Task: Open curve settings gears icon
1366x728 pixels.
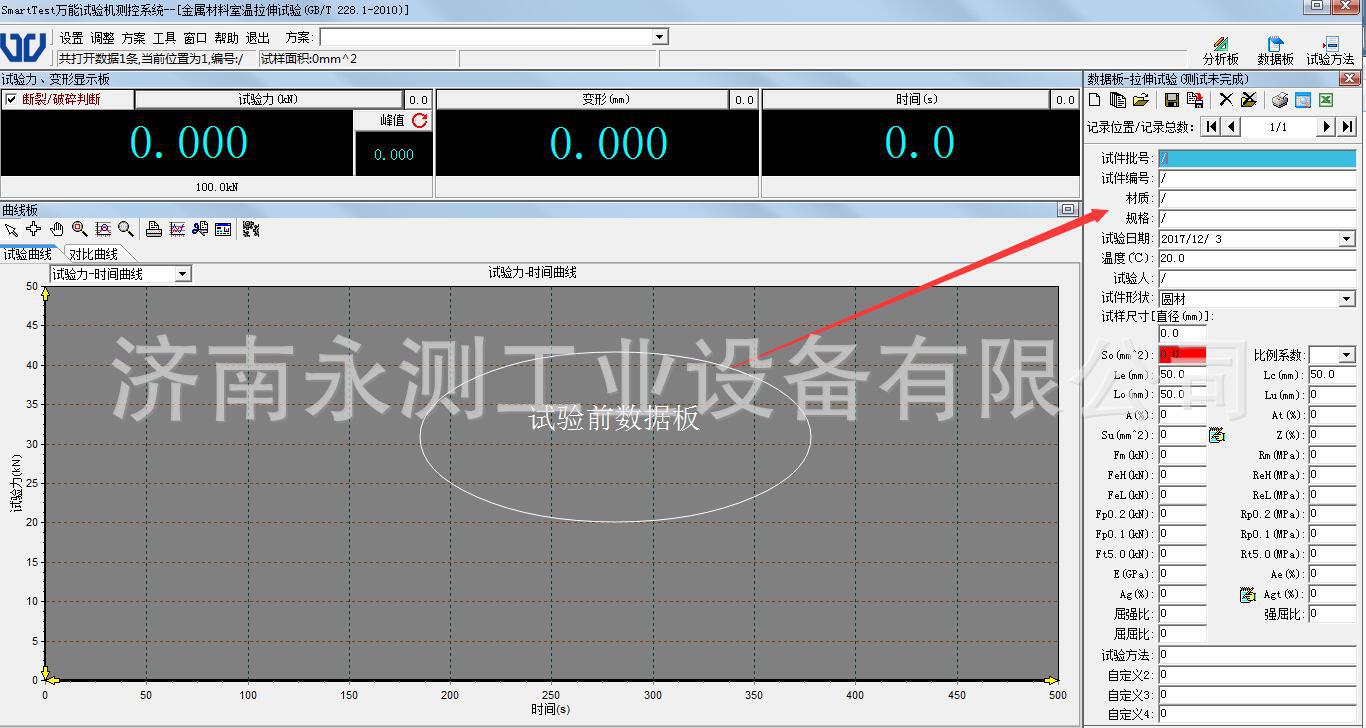Action: pyautogui.click(x=251, y=229)
